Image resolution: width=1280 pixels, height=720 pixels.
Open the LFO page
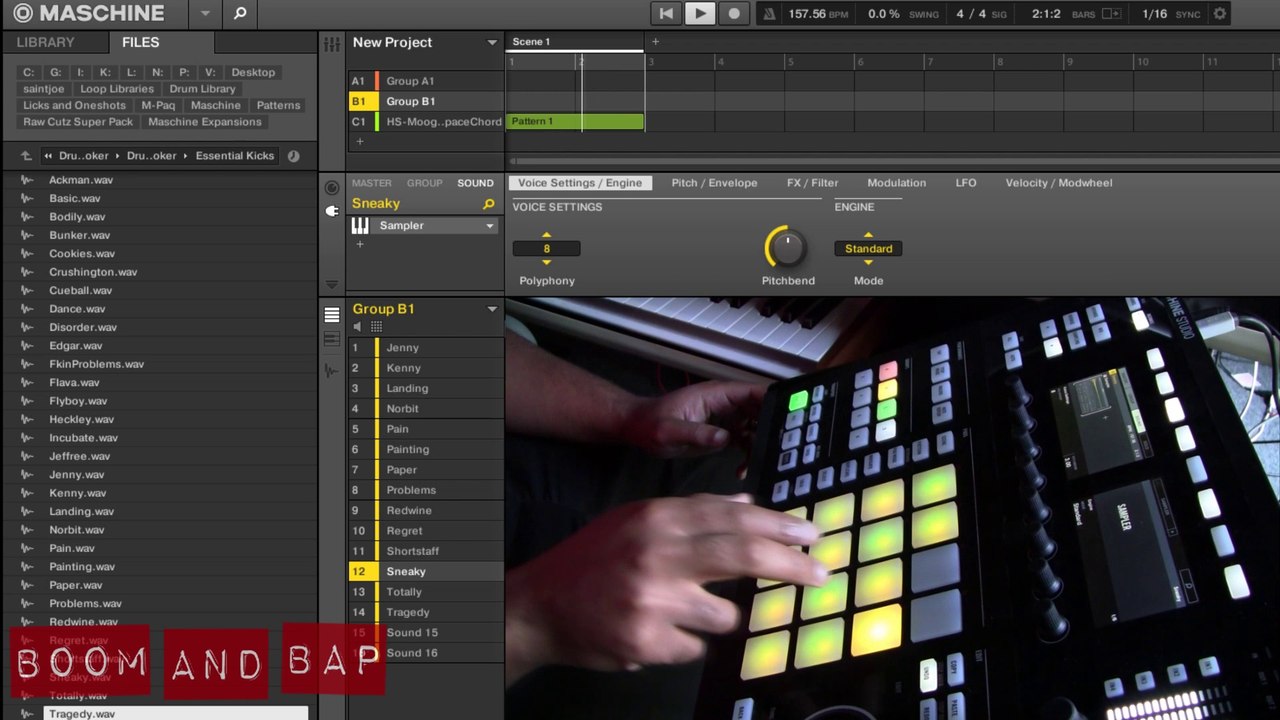tap(965, 183)
